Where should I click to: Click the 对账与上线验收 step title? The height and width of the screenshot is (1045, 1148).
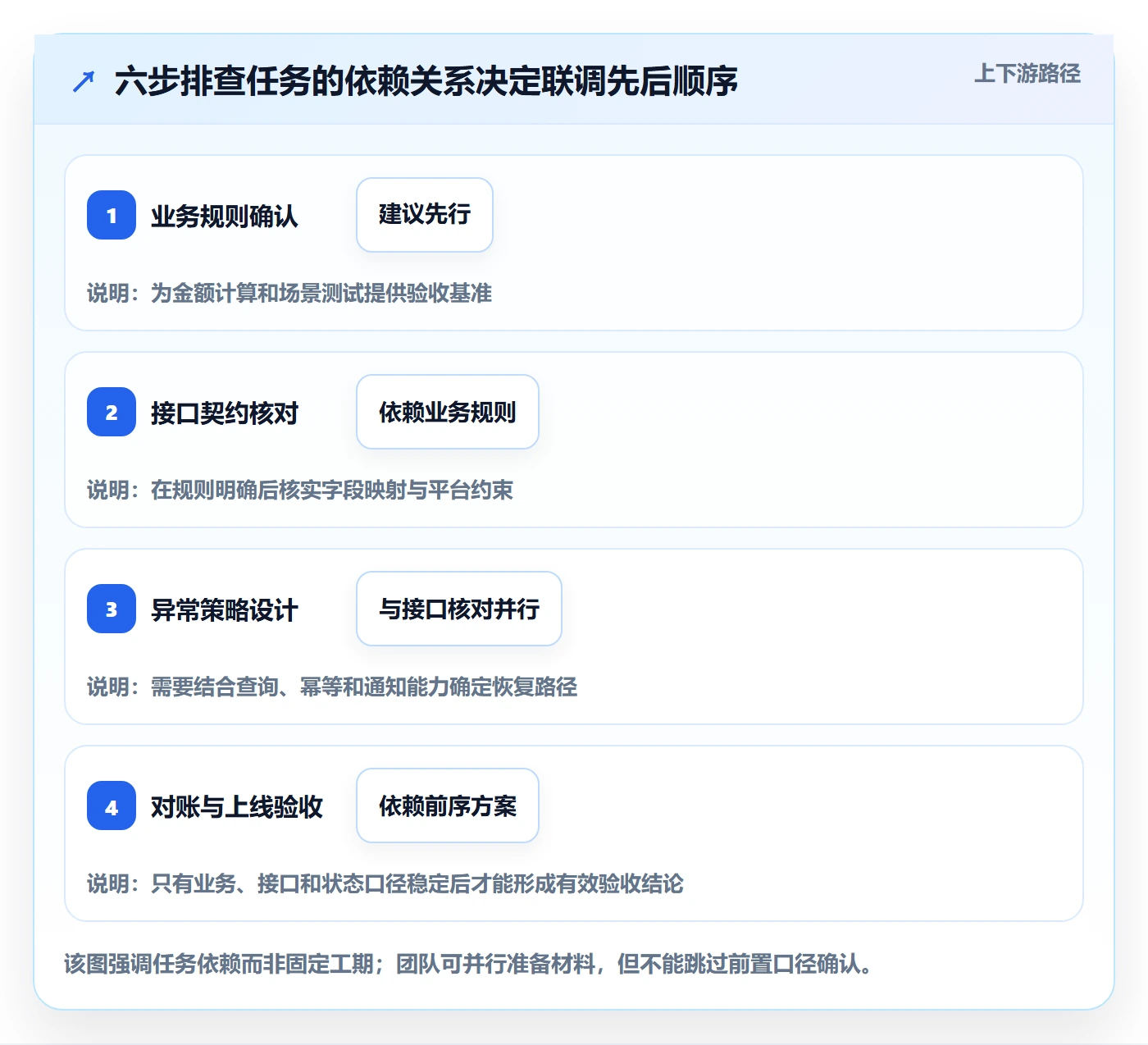click(237, 806)
